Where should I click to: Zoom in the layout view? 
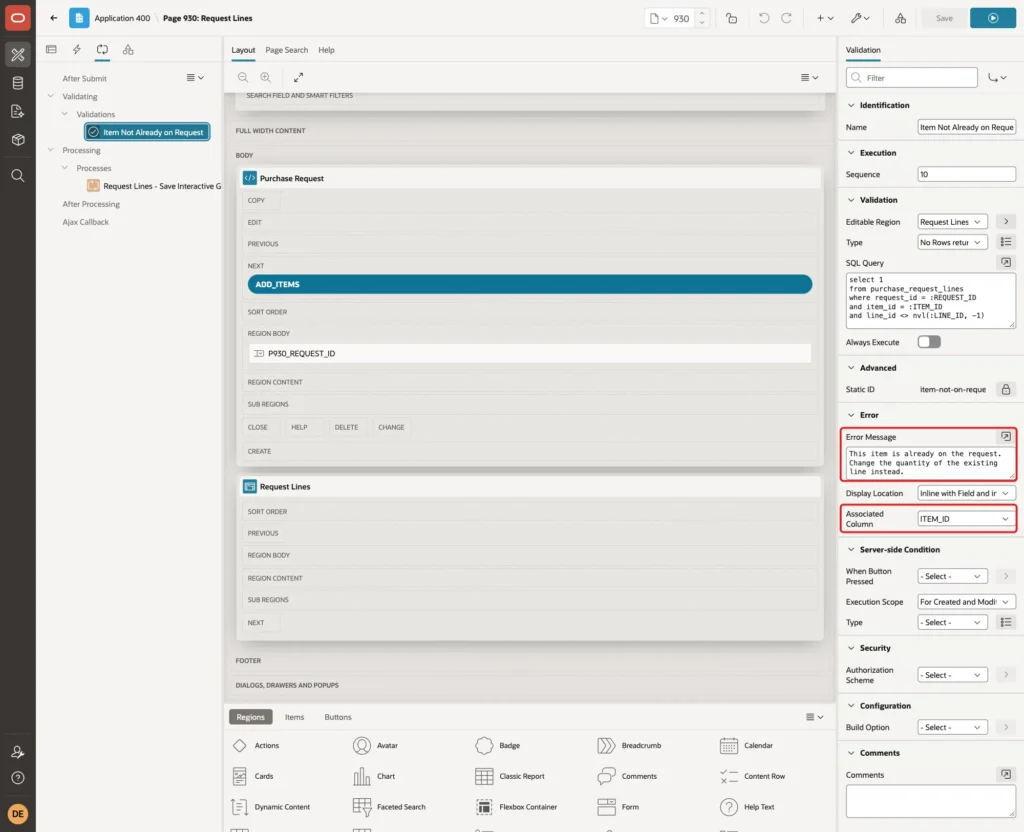(265, 77)
